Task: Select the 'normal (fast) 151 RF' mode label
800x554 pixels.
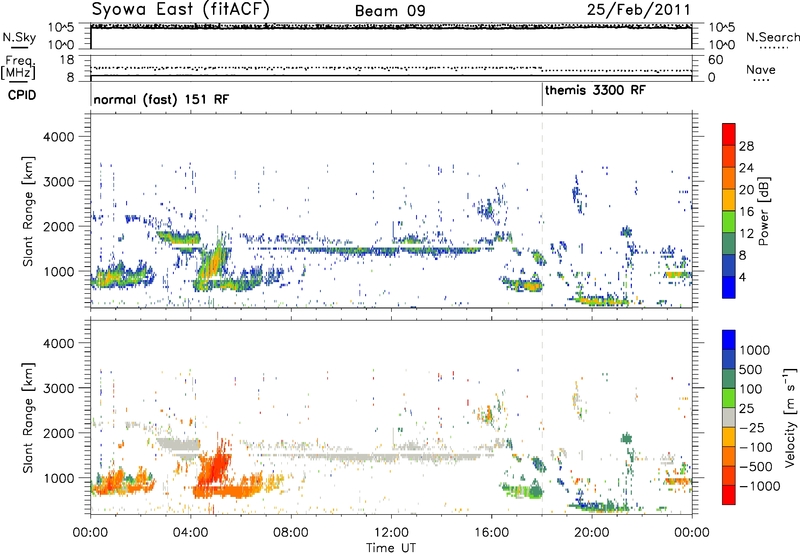Action: coord(155,100)
